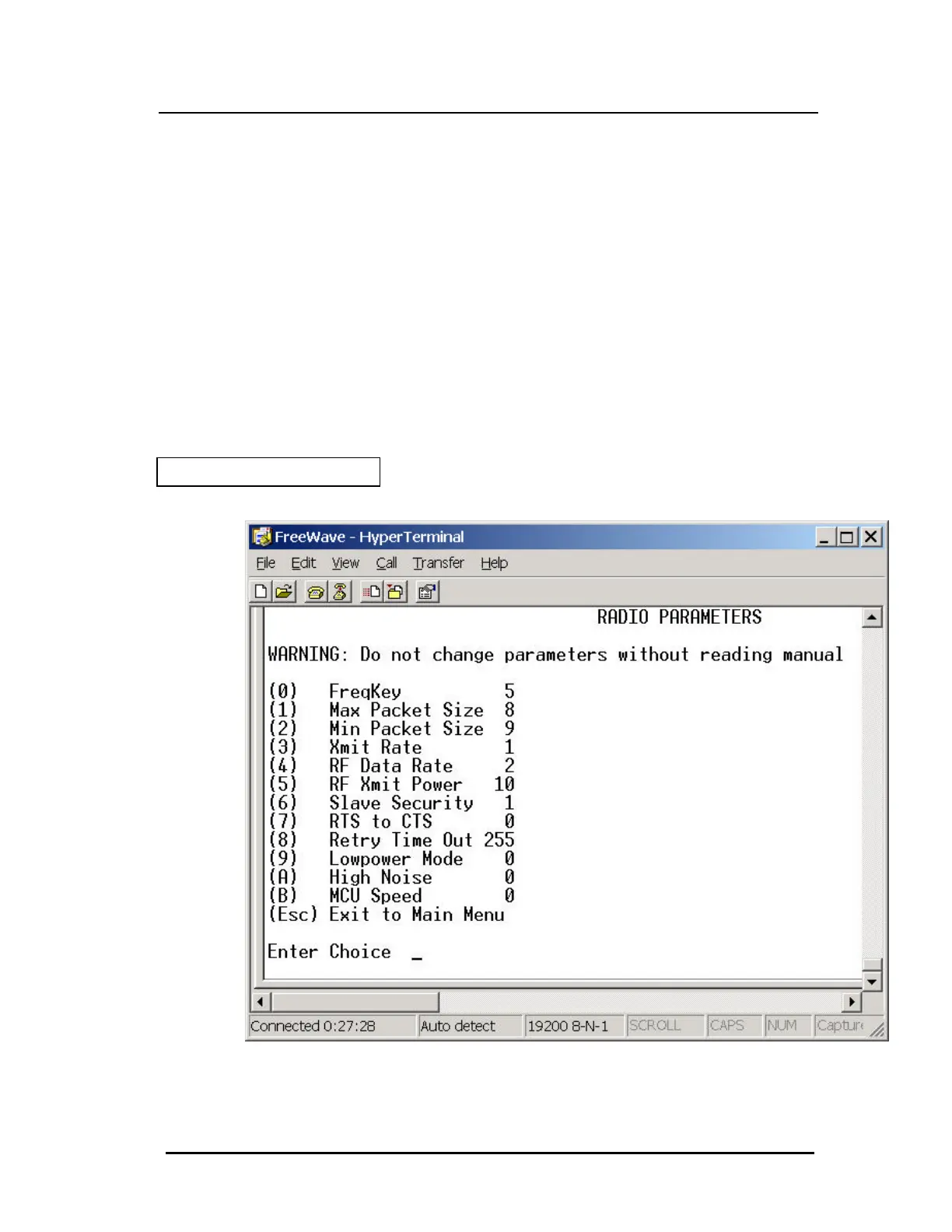Click the horizontal scrollbar left arrow
952x1232 pixels.
pyautogui.click(x=261, y=1002)
